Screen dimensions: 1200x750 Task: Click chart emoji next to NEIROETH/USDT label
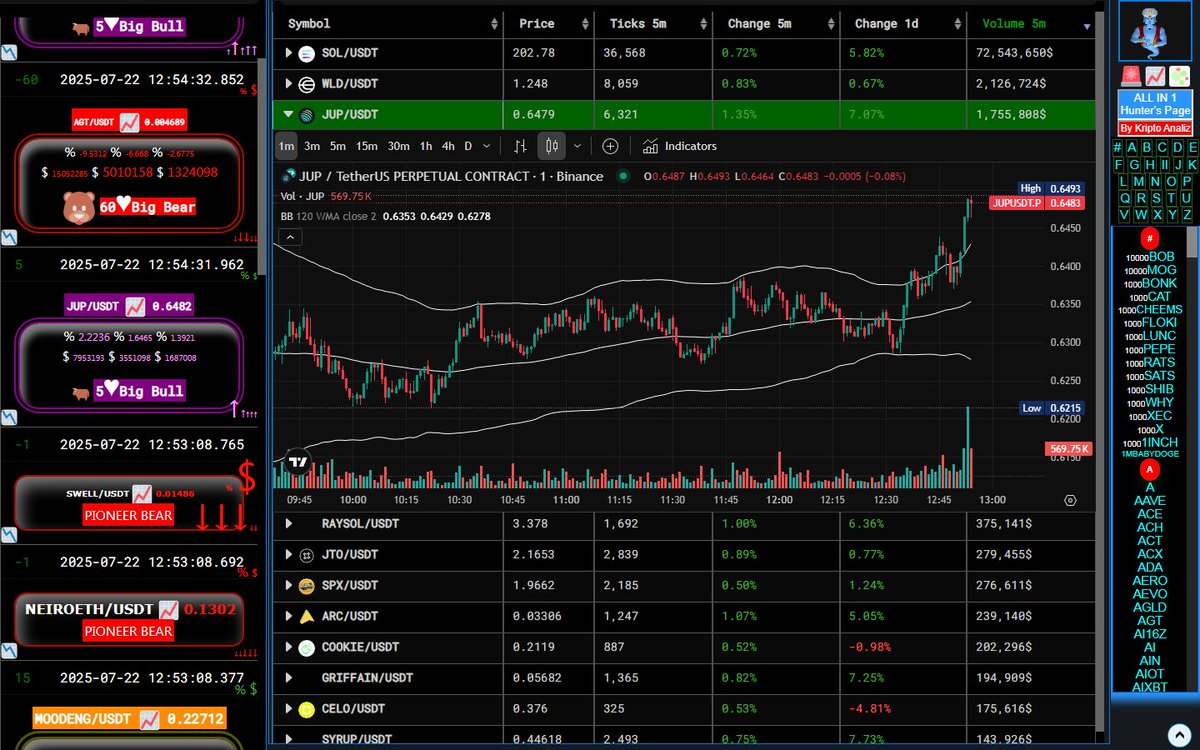pyautogui.click(x=169, y=608)
